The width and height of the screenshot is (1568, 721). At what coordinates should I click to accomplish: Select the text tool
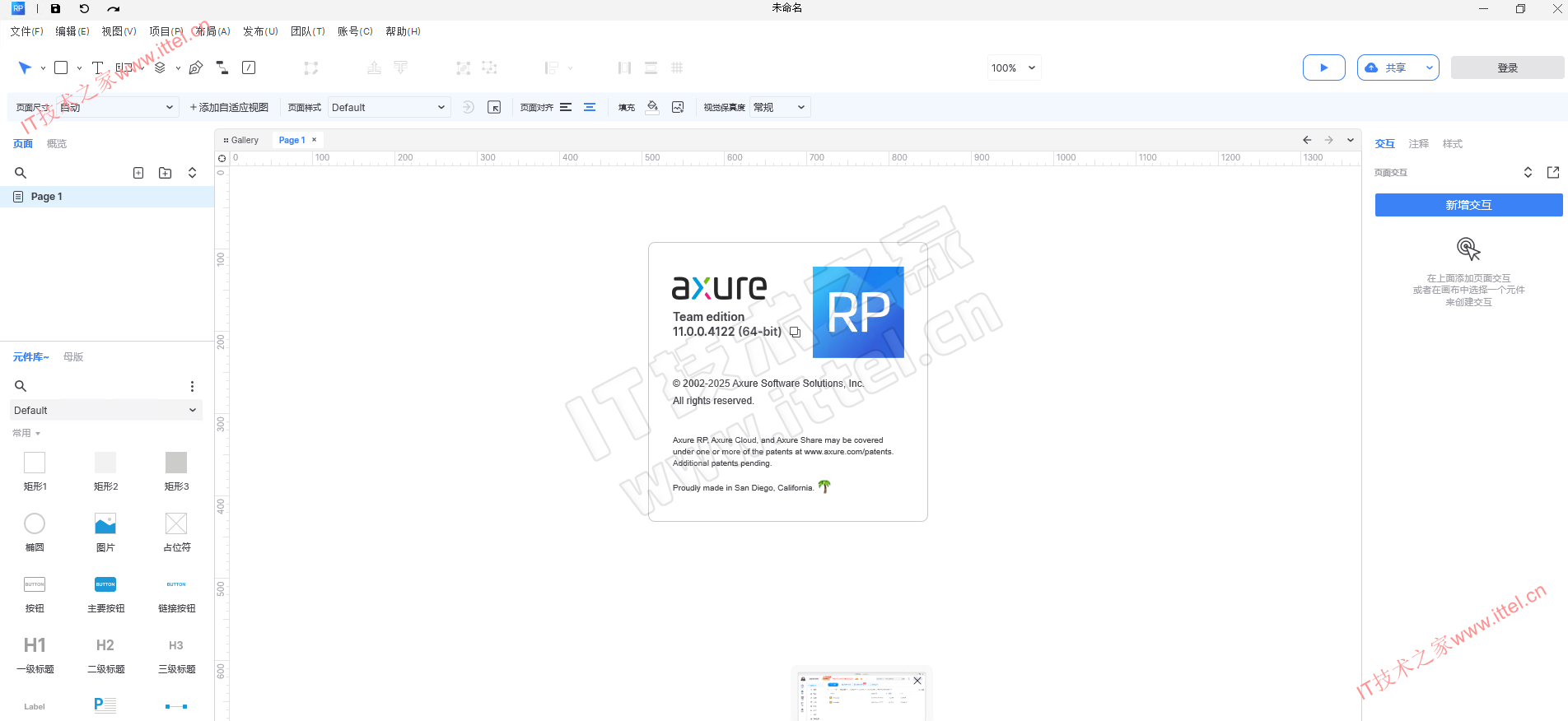click(x=97, y=67)
